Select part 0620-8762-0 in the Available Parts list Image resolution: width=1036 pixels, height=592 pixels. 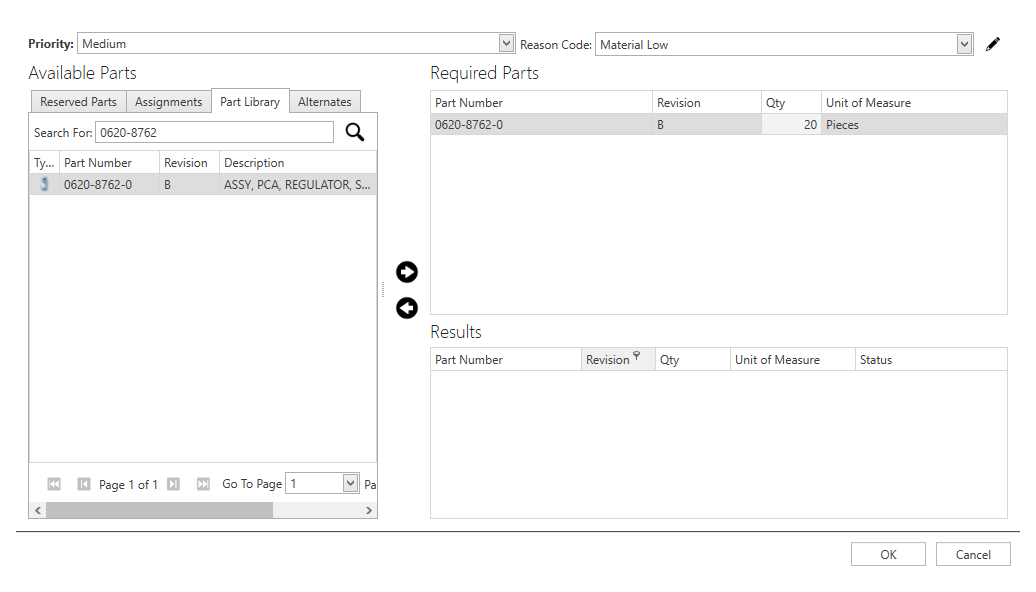coord(203,184)
